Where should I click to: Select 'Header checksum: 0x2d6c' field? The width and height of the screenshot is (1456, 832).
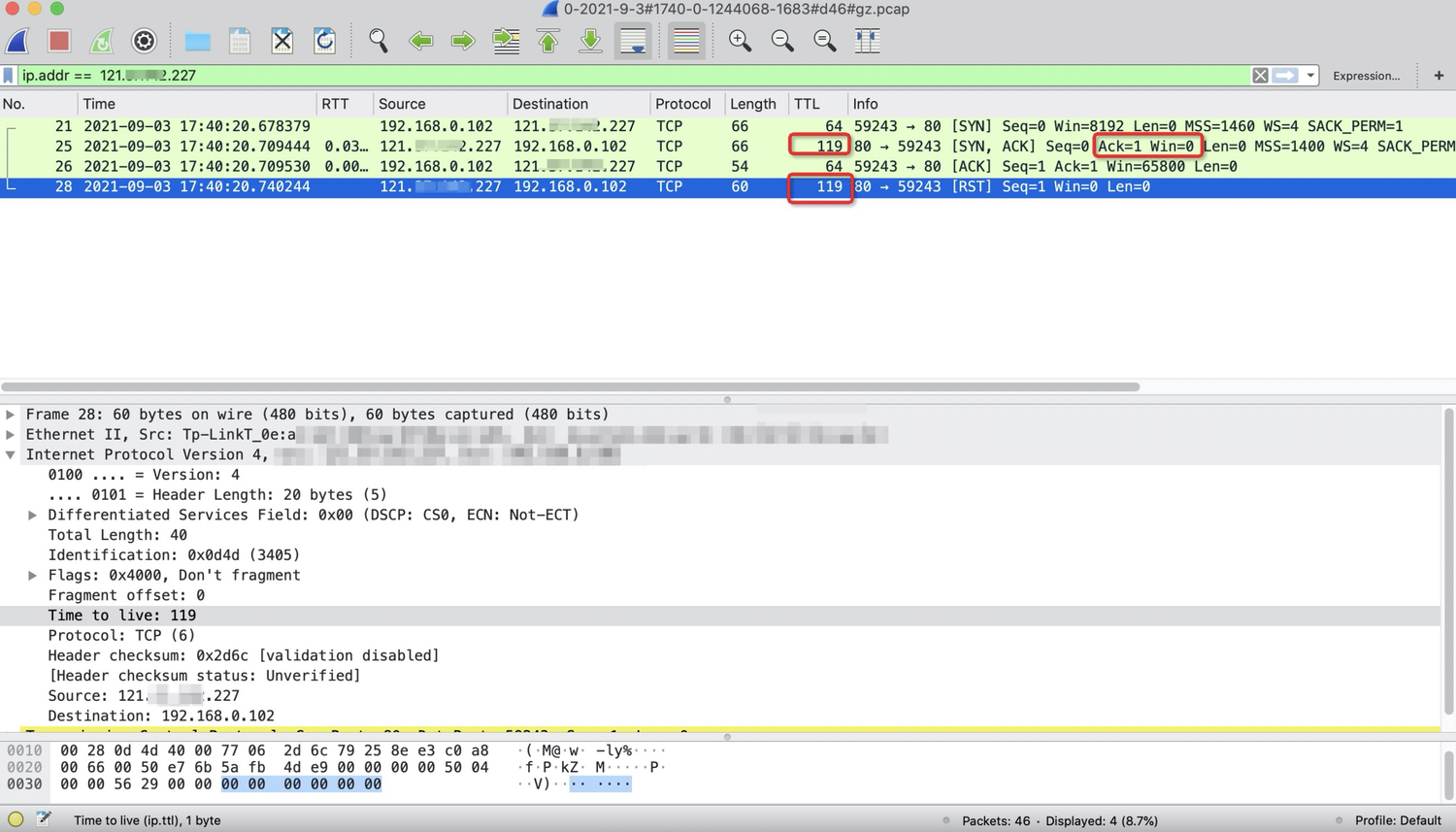coord(244,656)
